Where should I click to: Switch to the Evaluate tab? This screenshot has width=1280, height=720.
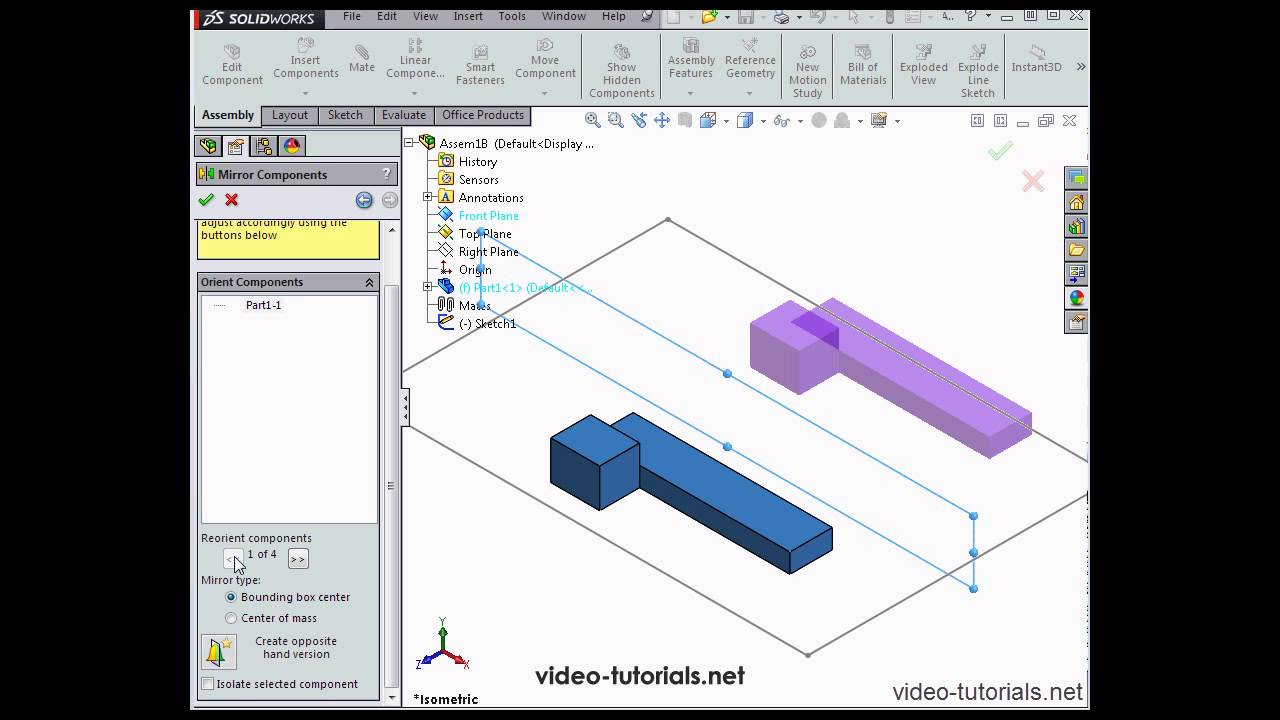(x=403, y=115)
